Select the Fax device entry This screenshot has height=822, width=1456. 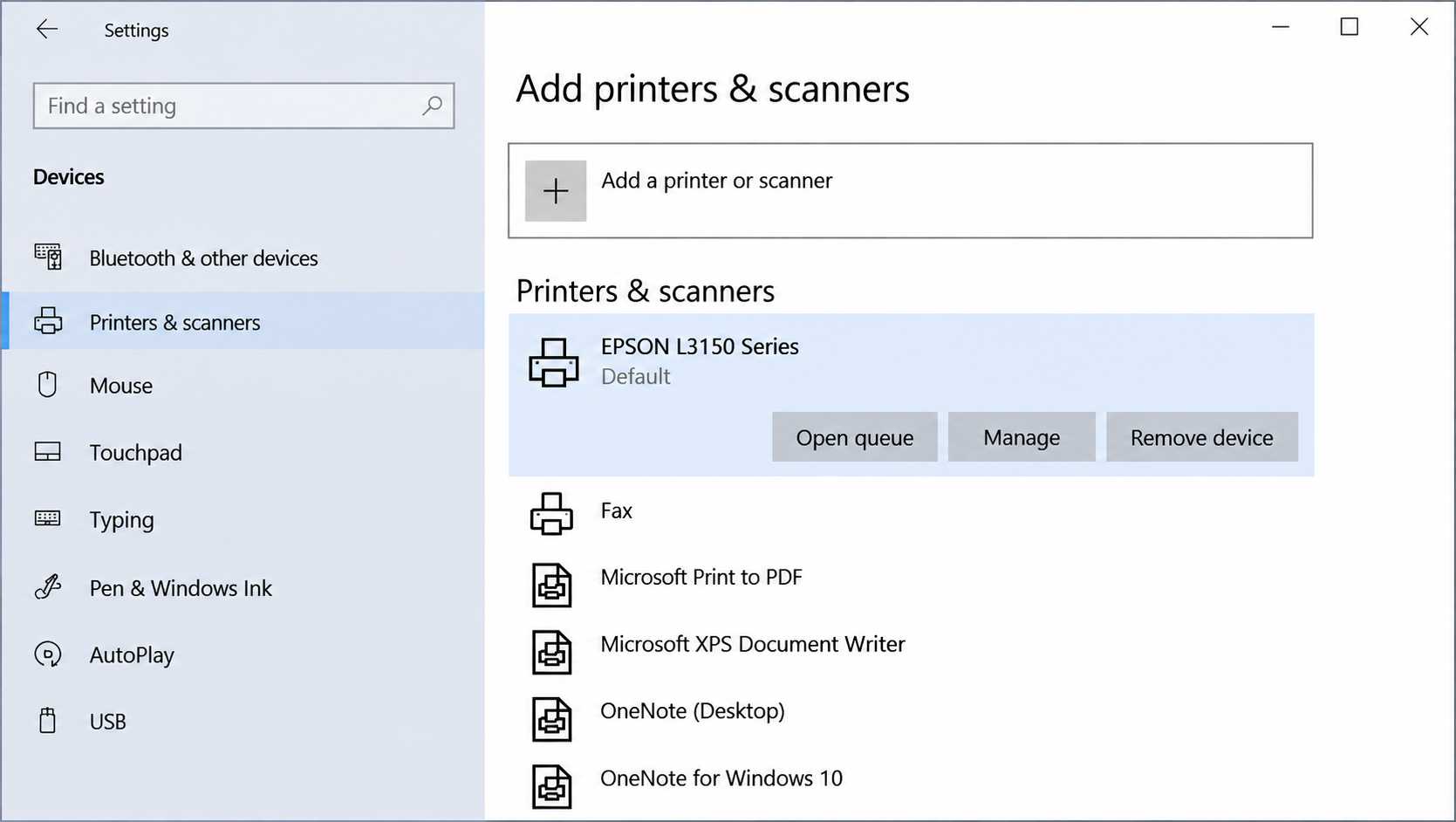click(911, 512)
